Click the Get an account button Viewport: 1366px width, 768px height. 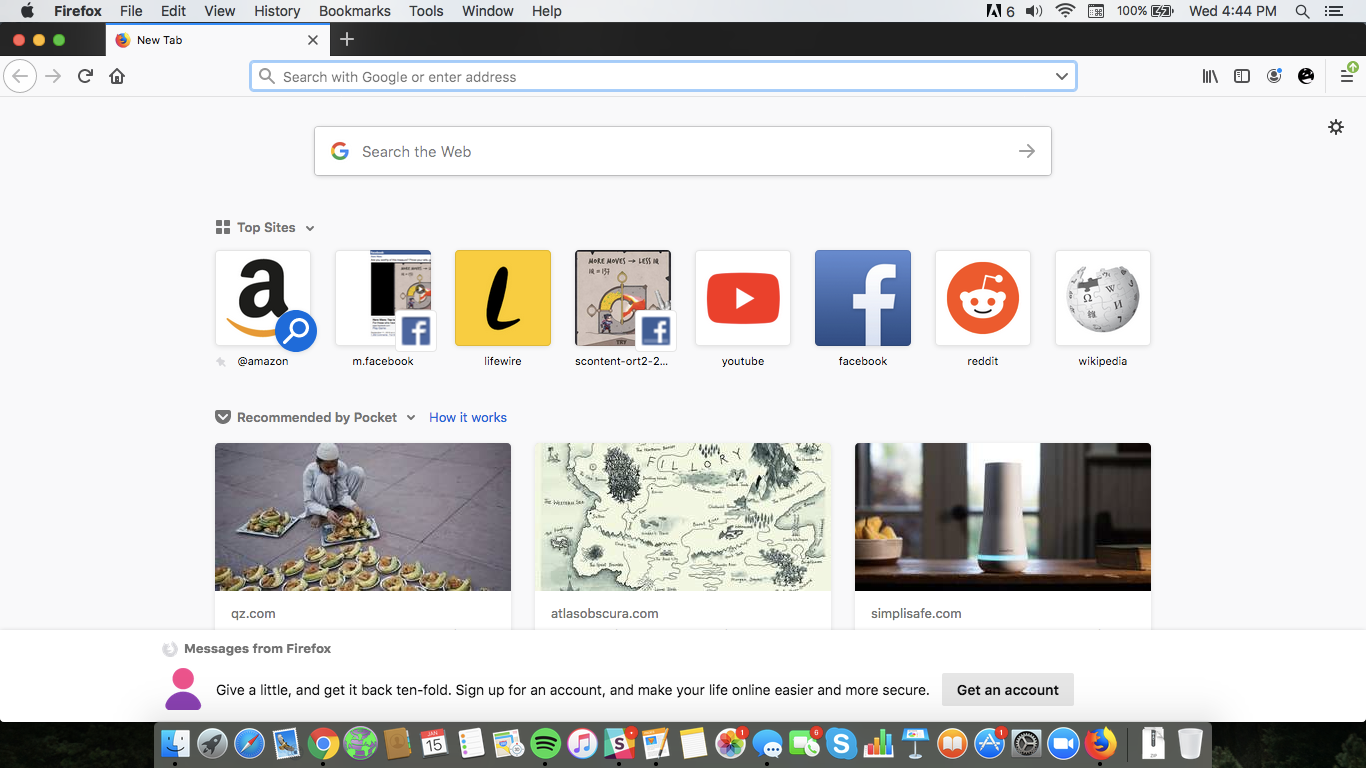tap(1008, 690)
